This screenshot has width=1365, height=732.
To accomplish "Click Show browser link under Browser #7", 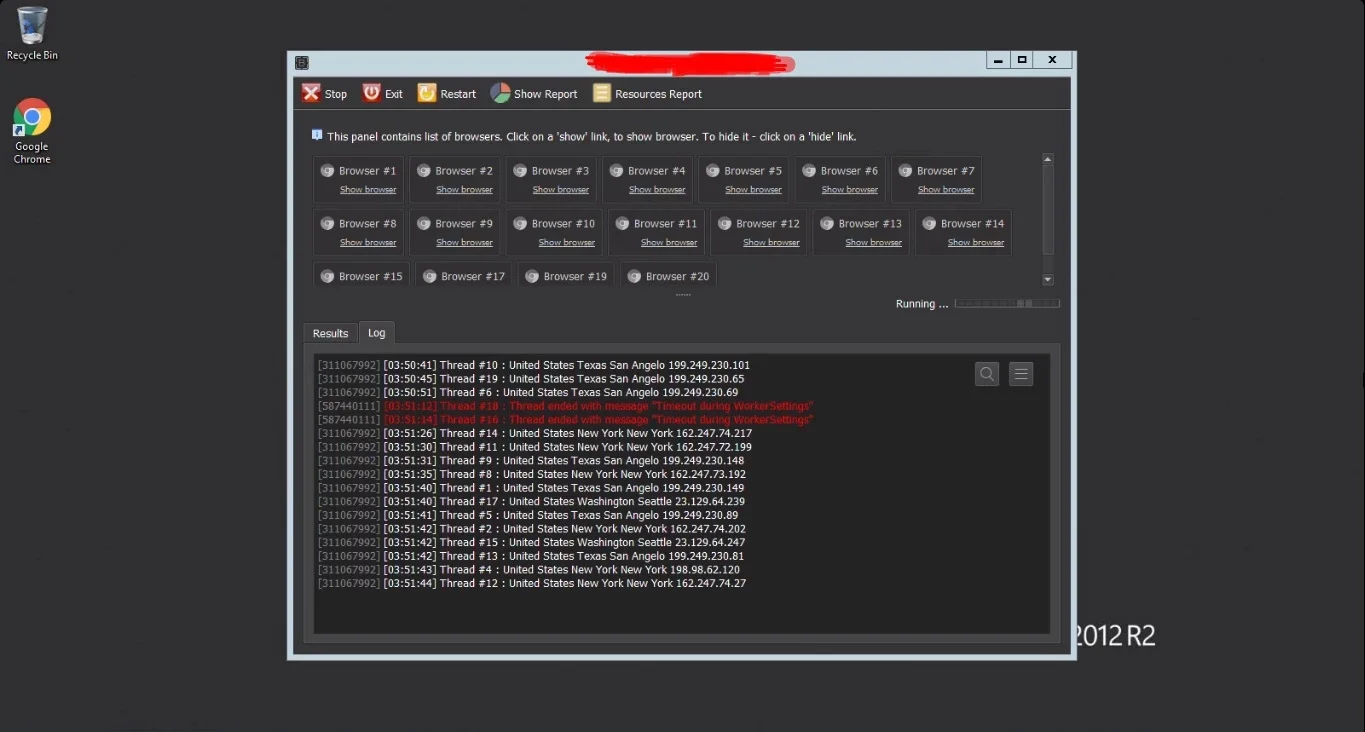I will 946,190.
